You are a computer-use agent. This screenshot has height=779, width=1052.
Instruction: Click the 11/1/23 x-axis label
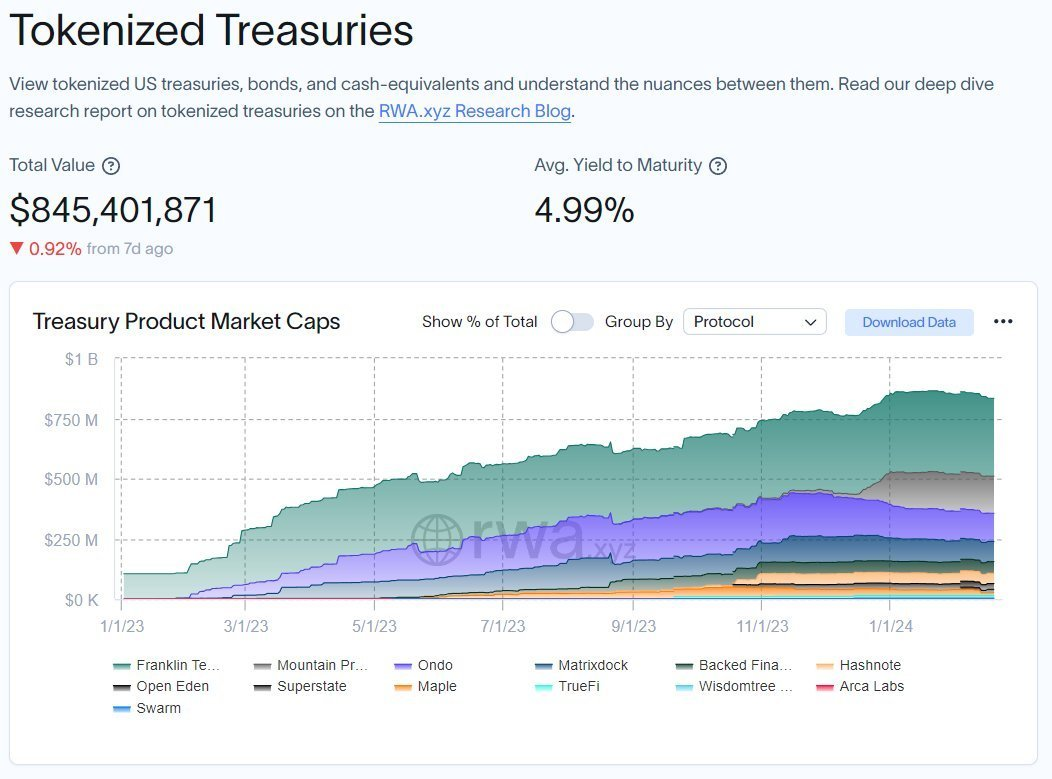(762, 626)
